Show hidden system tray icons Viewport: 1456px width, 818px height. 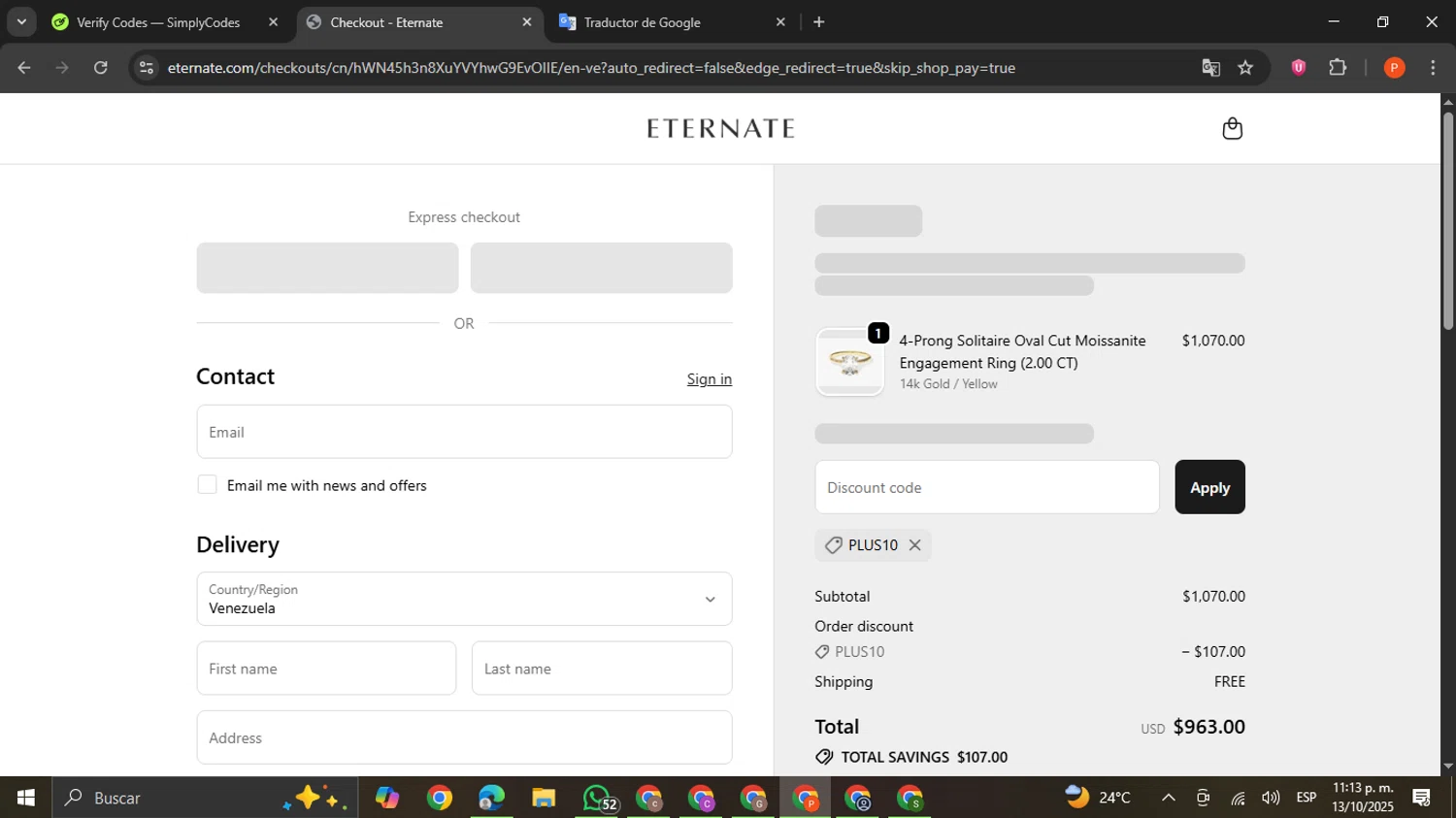pos(1169,798)
